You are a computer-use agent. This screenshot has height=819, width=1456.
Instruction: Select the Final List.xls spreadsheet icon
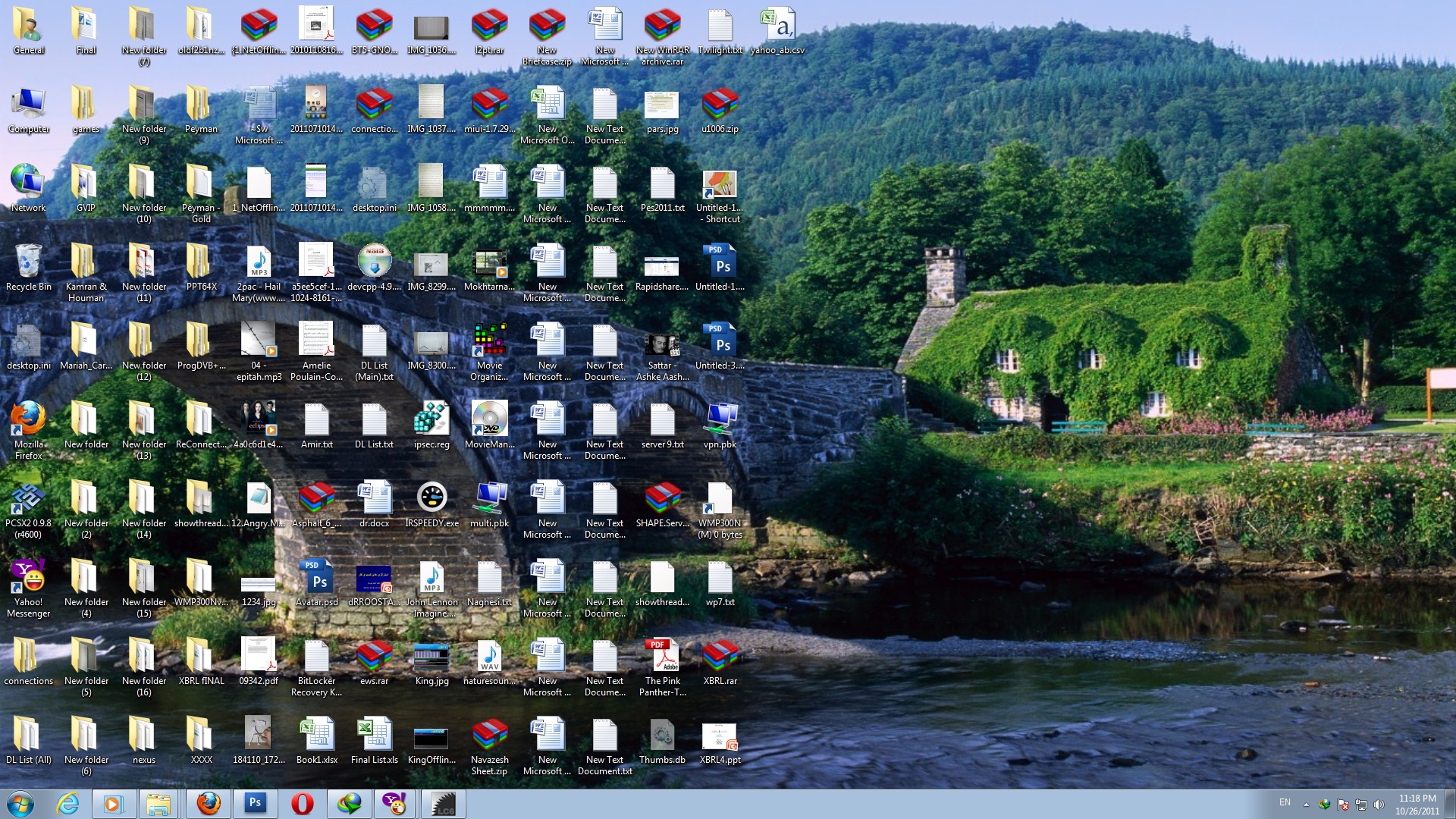tap(375, 741)
